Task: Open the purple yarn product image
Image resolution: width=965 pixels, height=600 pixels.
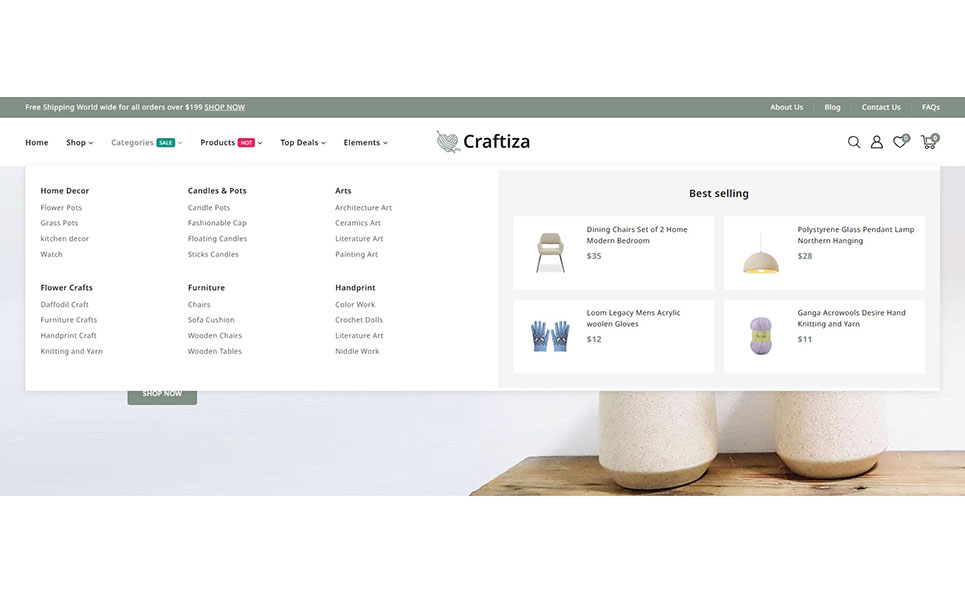Action: pos(761,336)
